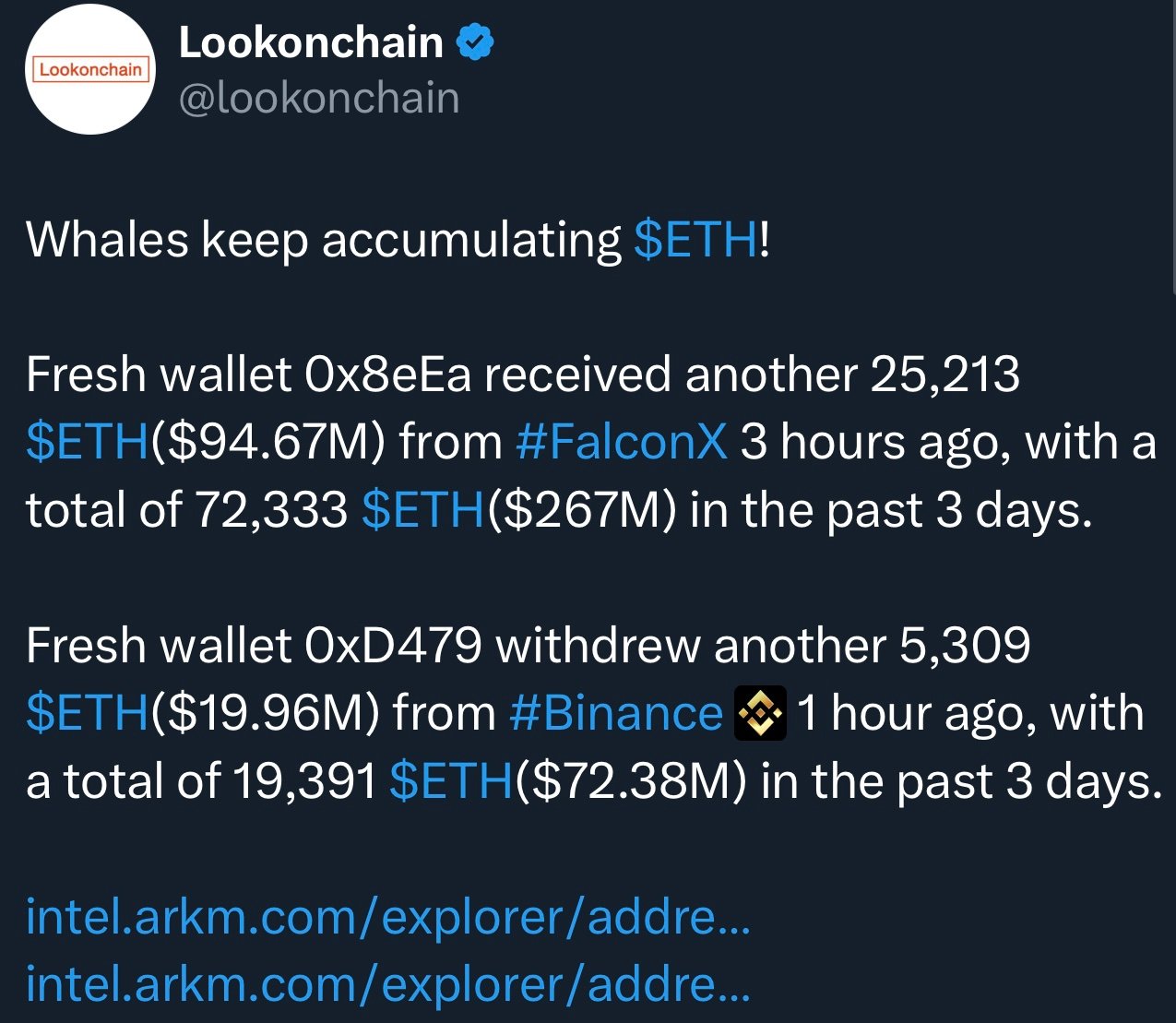Open the #FalconX hashtag
The height and width of the screenshot is (1023, 1176).
tap(622, 443)
